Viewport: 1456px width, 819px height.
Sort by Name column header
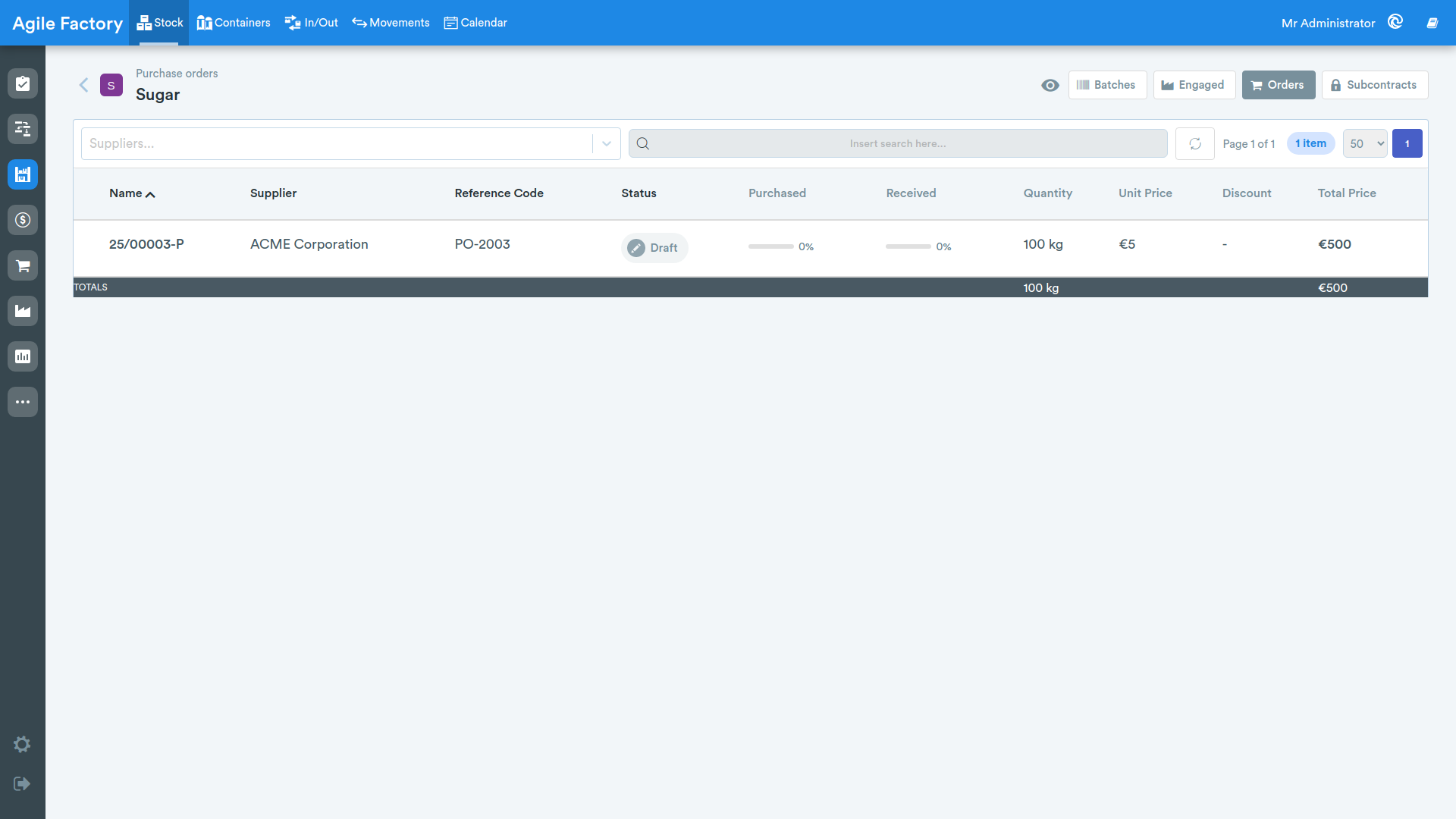132,193
